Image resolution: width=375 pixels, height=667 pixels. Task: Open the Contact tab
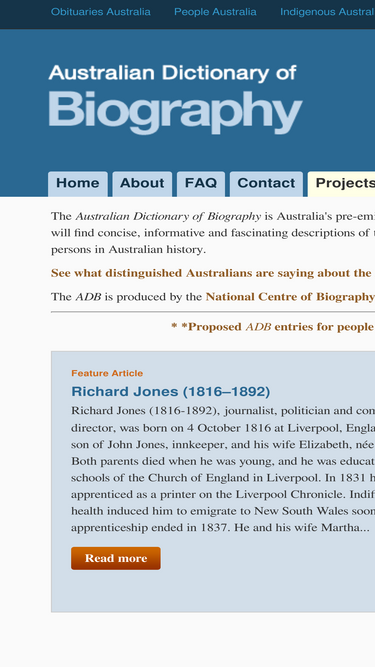(x=266, y=184)
